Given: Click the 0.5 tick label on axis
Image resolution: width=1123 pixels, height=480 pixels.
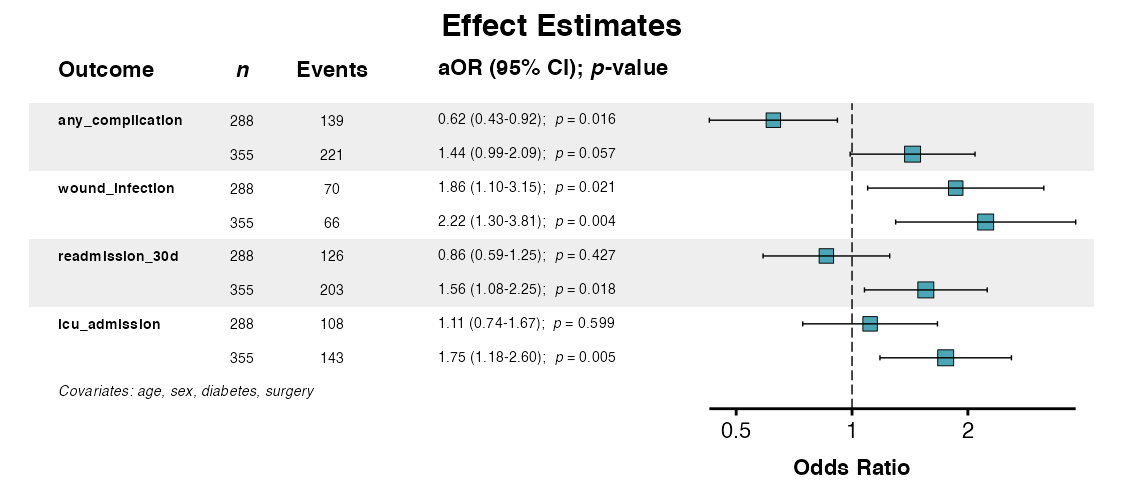Looking at the screenshot, I should pyautogui.click(x=736, y=431).
